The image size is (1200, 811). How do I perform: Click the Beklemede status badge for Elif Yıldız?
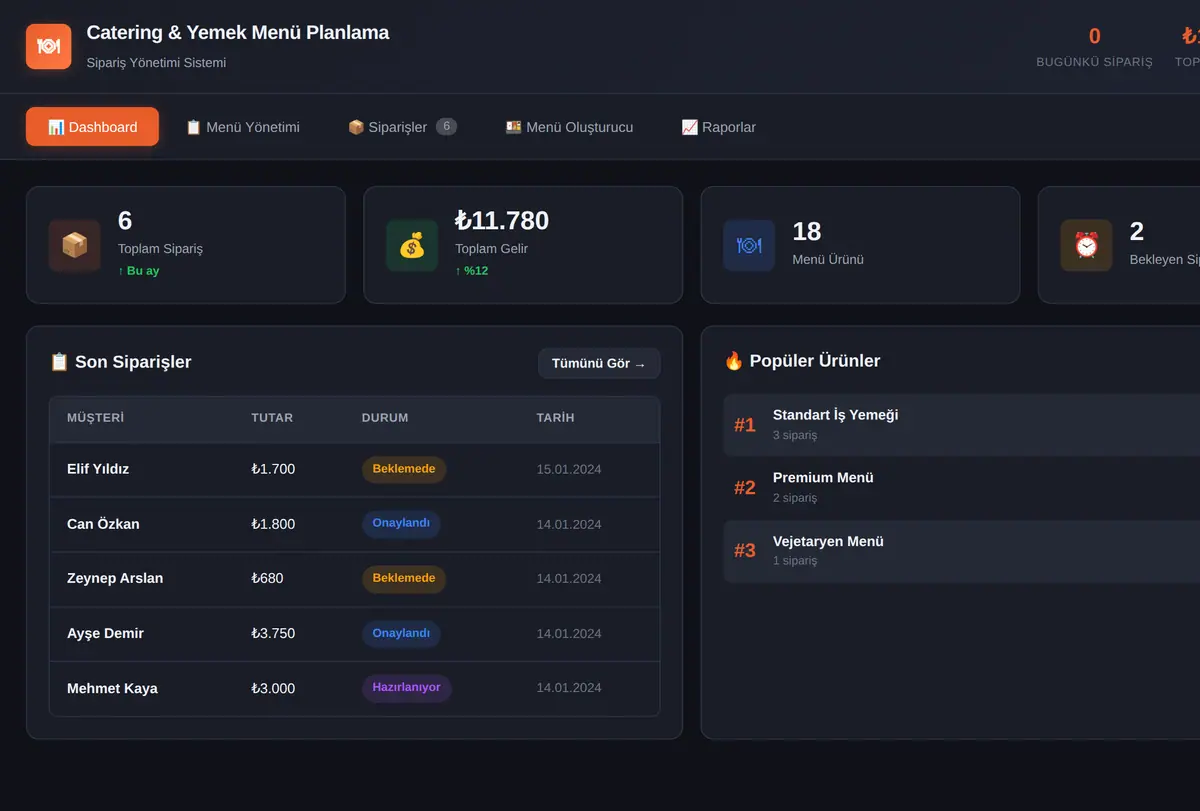(404, 469)
